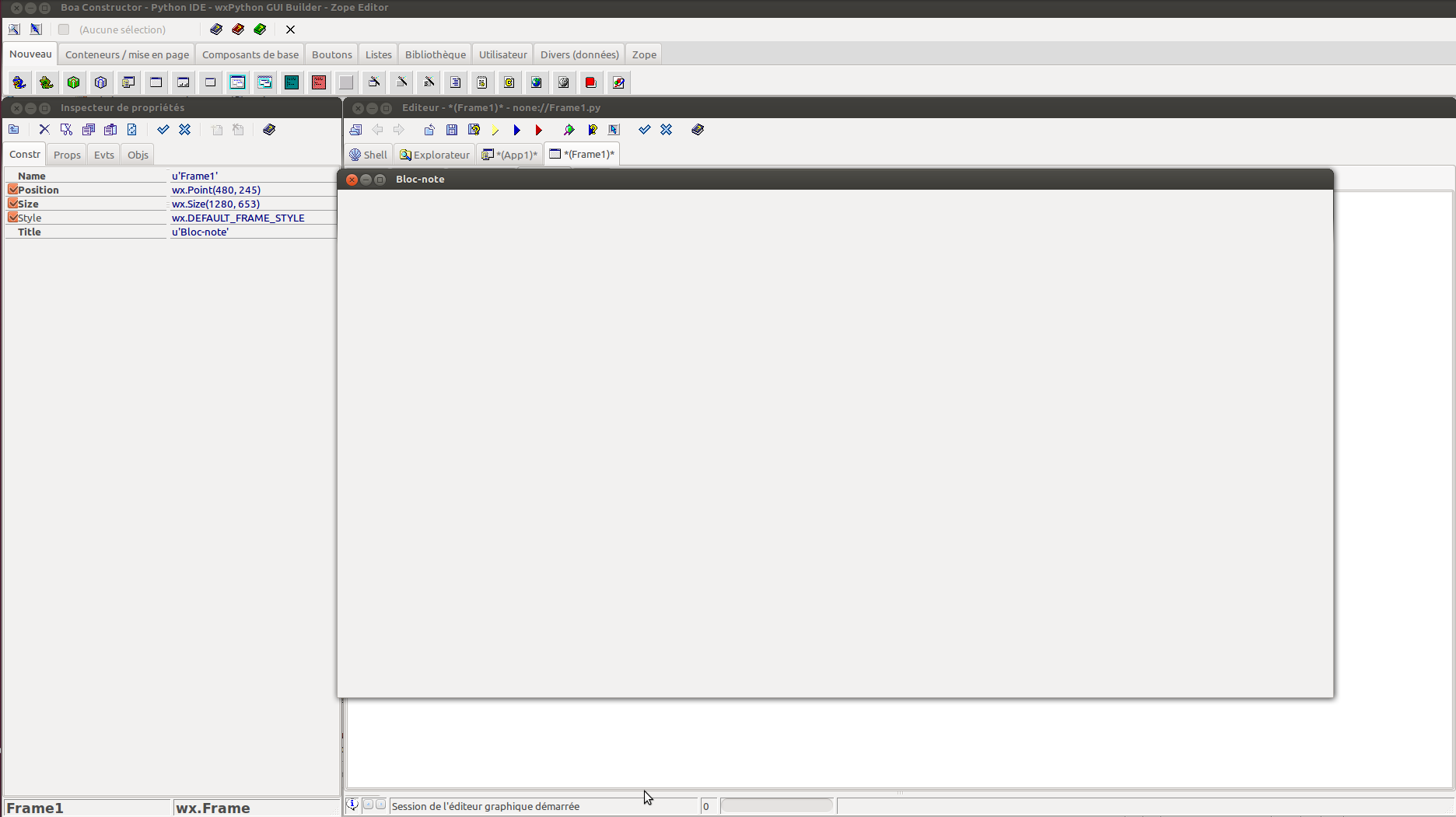
Task: Click the red book help icon
Action: pyautogui.click(x=238, y=30)
